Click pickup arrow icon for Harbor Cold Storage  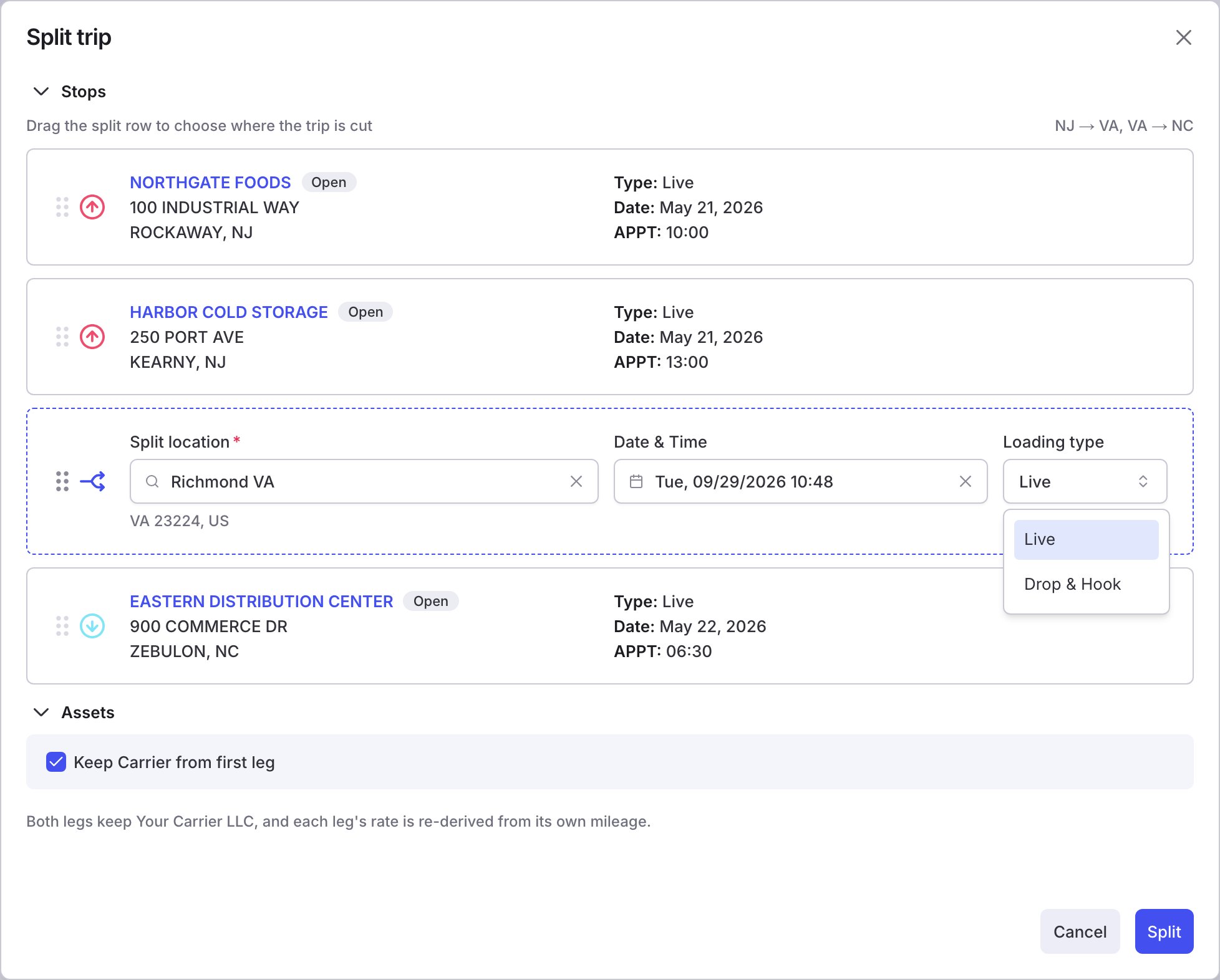92,337
